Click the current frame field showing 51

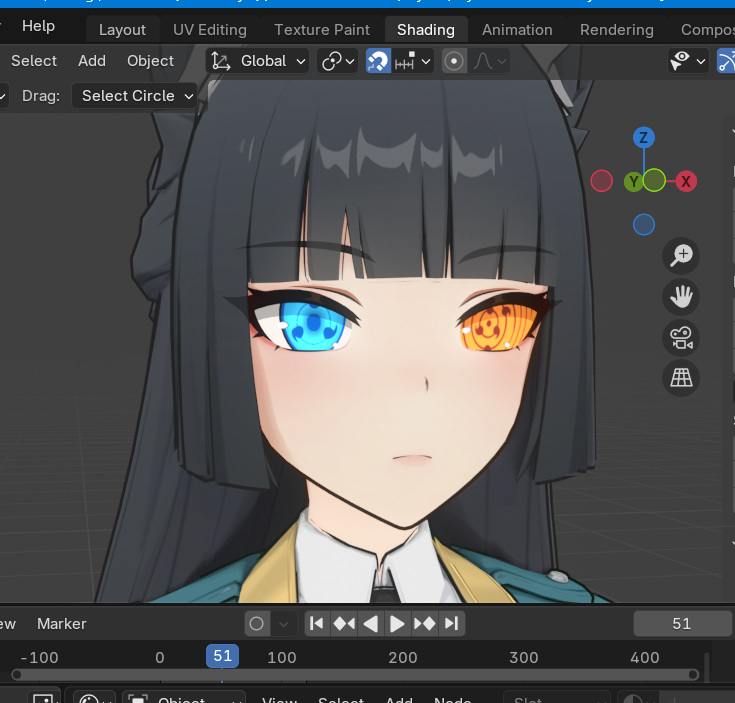click(682, 624)
